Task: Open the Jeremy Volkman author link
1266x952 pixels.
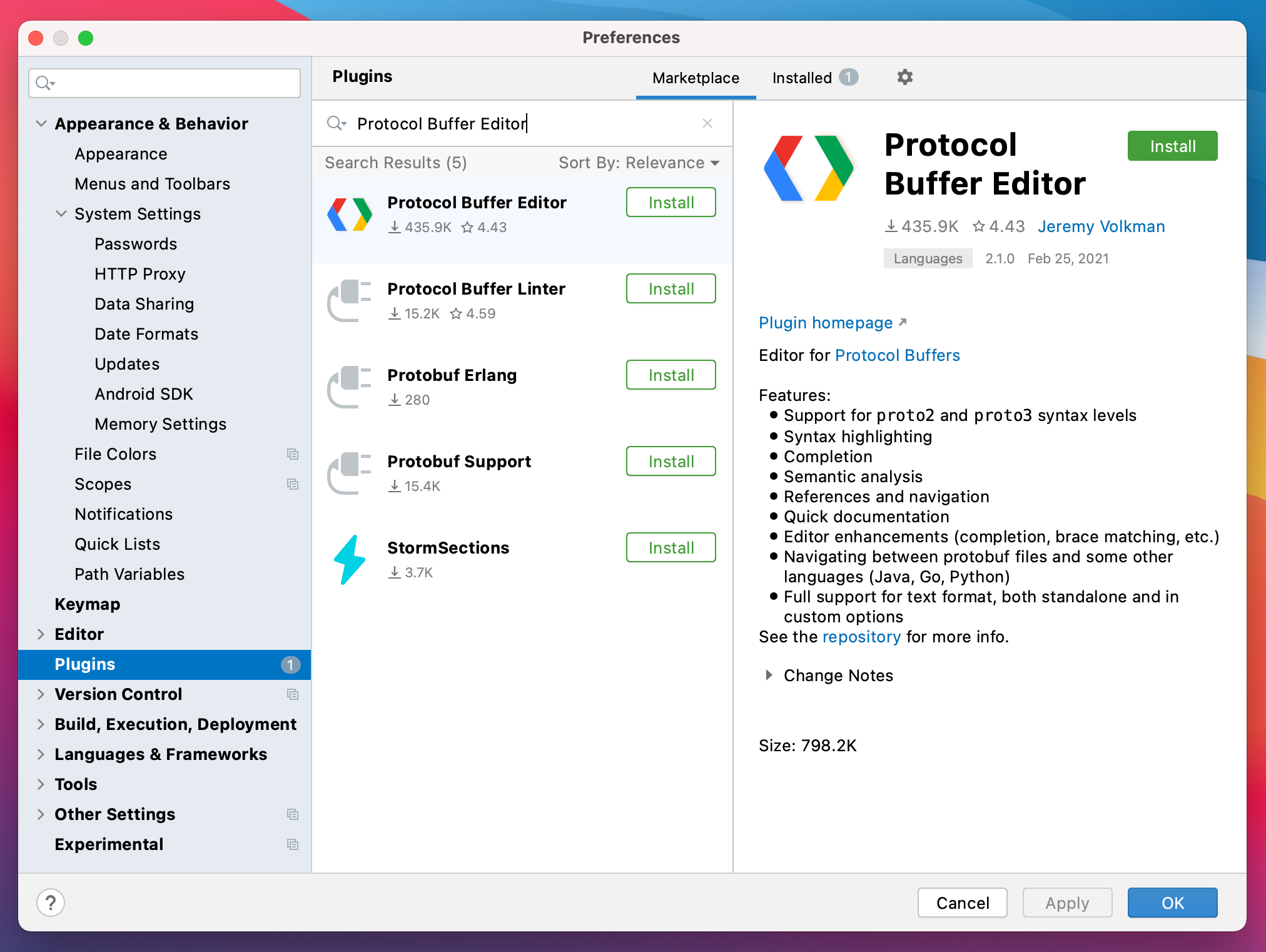Action: click(1101, 226)
